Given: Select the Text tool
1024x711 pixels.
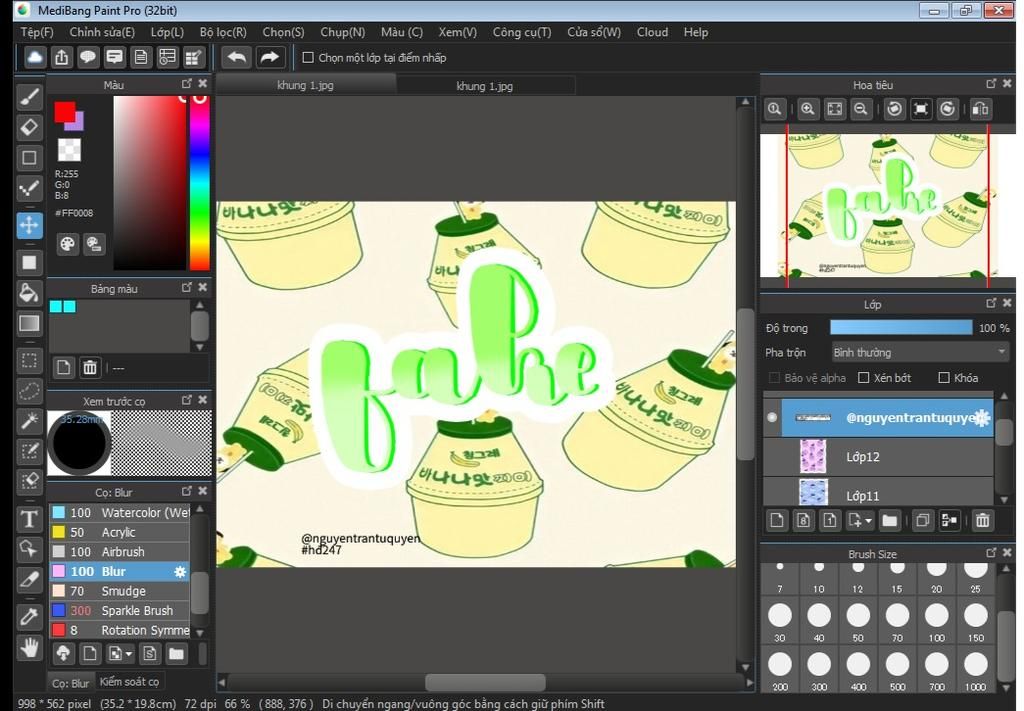Looking at the screenshot, I should [x=29, y=519].
